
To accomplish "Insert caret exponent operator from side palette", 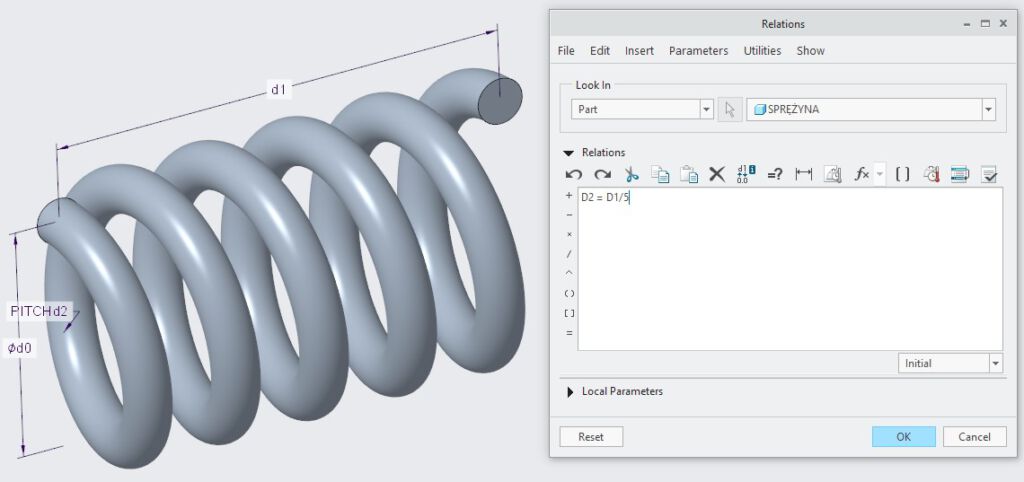I will tap(569, 273).
